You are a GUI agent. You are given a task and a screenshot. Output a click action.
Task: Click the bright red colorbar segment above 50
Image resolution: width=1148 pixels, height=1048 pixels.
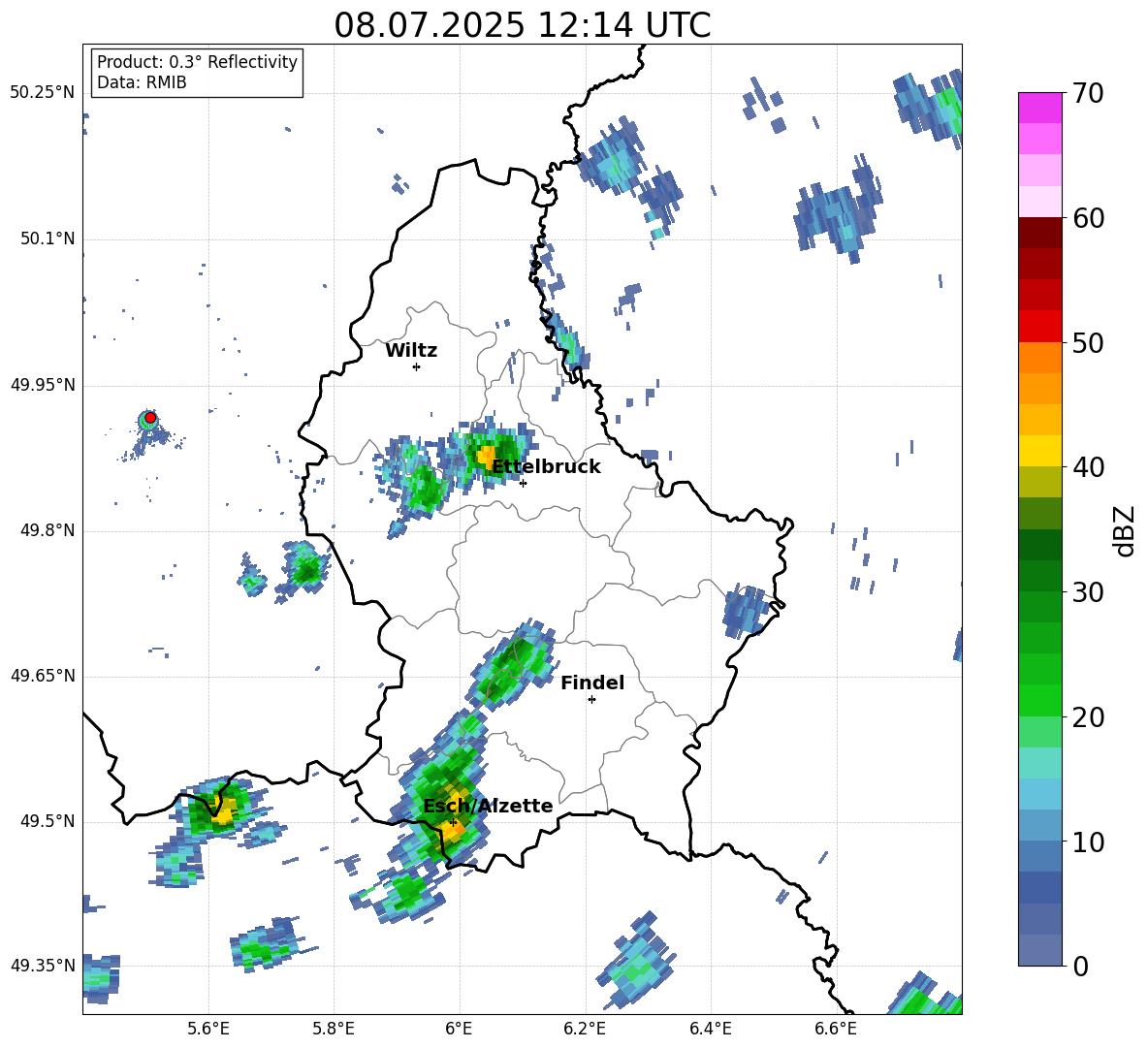click(x=1039, y=327)
